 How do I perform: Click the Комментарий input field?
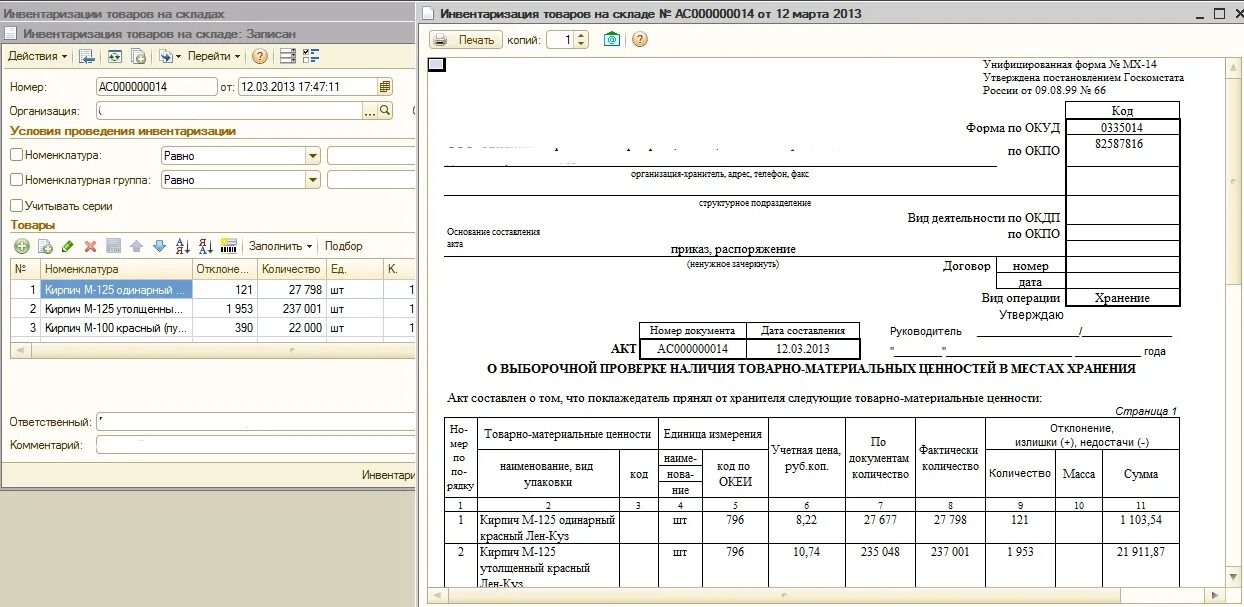pos(256,445)
